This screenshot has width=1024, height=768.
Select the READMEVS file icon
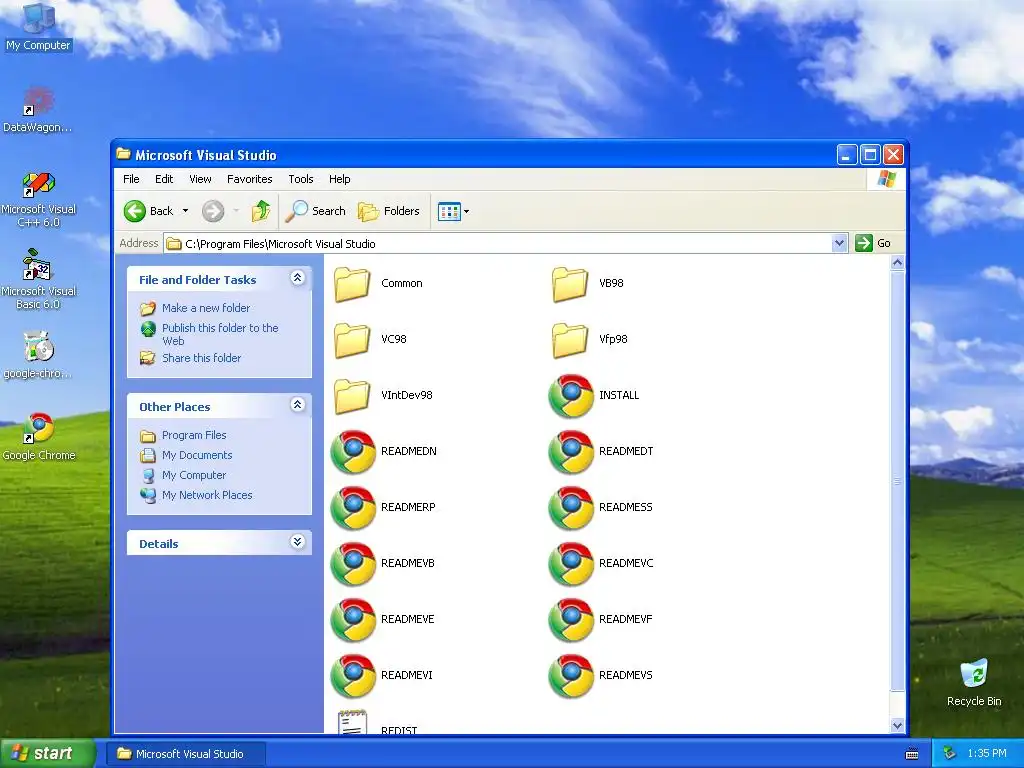(571, 677)
